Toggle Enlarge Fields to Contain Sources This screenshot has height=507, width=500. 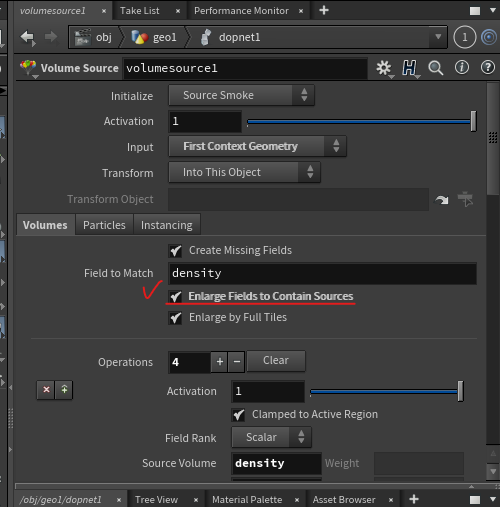coord(175,296)
